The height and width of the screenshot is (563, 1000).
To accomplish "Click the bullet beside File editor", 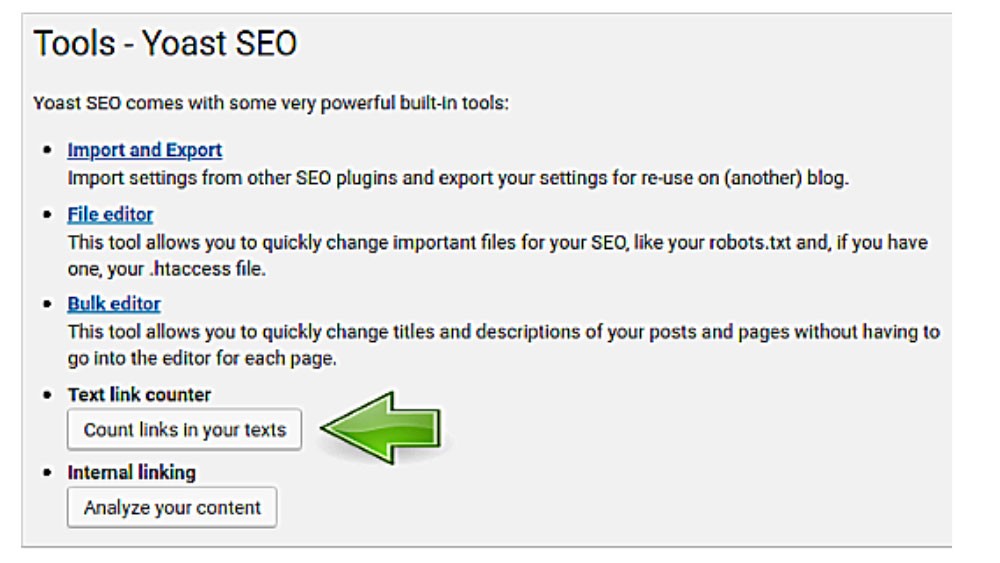I will pyautogui.click(x=49, y=216).
